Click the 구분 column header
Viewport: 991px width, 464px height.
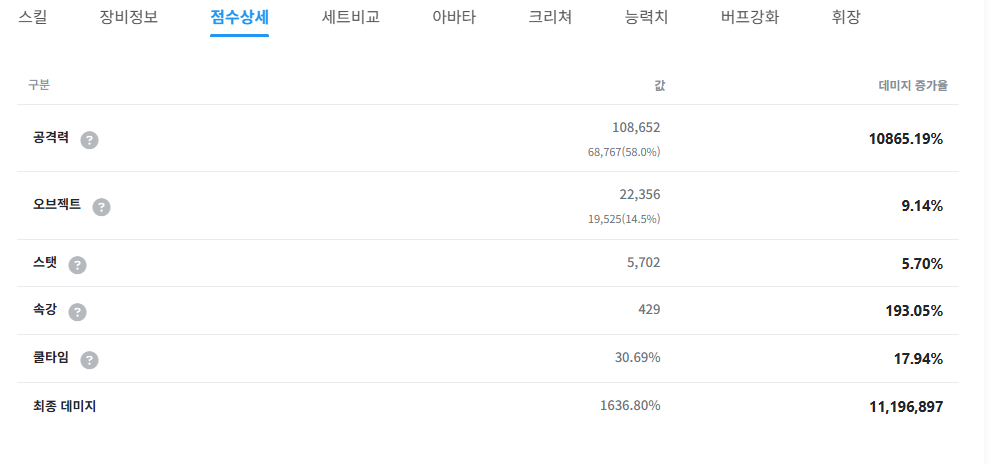point(39,86)
